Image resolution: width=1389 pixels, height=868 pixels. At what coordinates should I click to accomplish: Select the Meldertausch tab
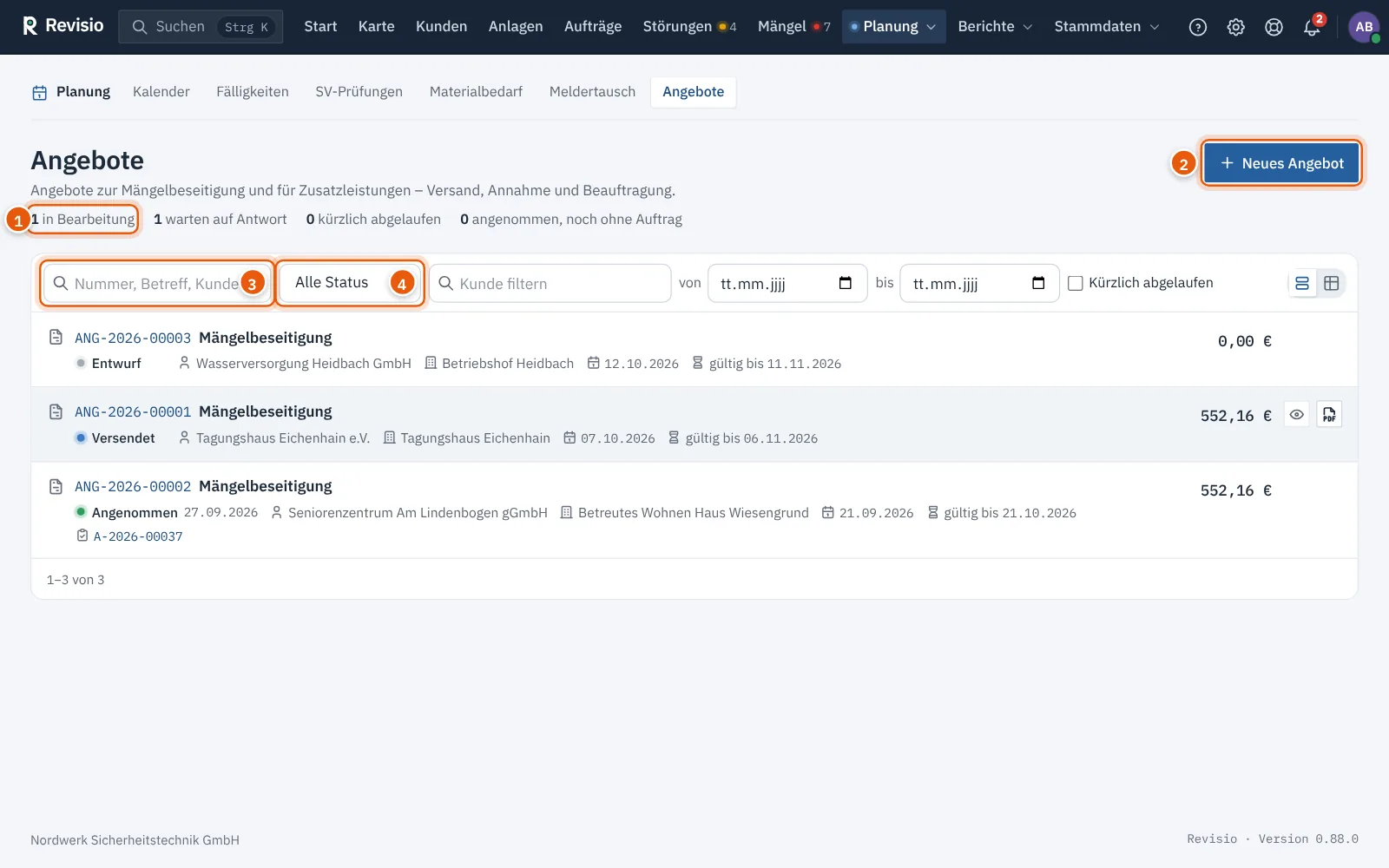pyautogui.click(x=592, y=92)
